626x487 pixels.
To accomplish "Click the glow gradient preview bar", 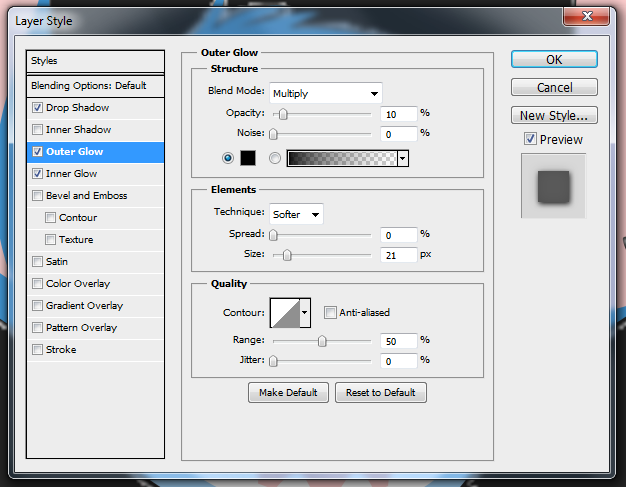I will pos(342,158).
